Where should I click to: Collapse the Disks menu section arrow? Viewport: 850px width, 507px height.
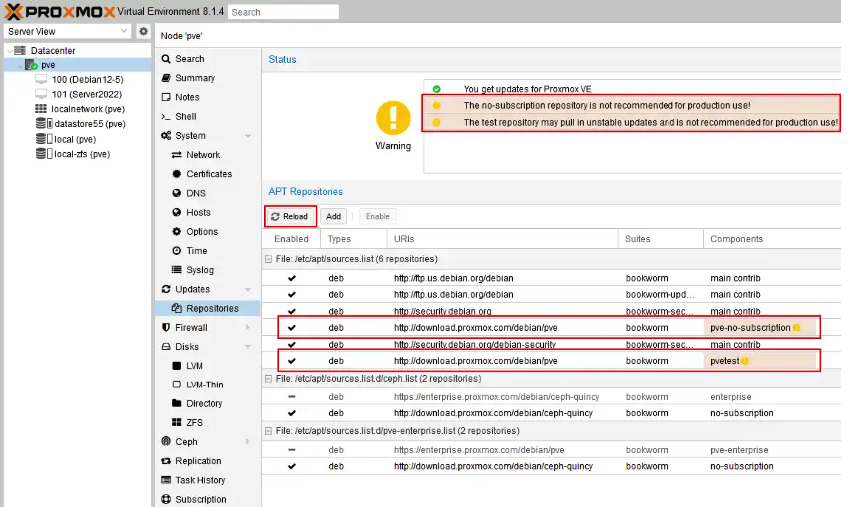click(x=248, y=347)
